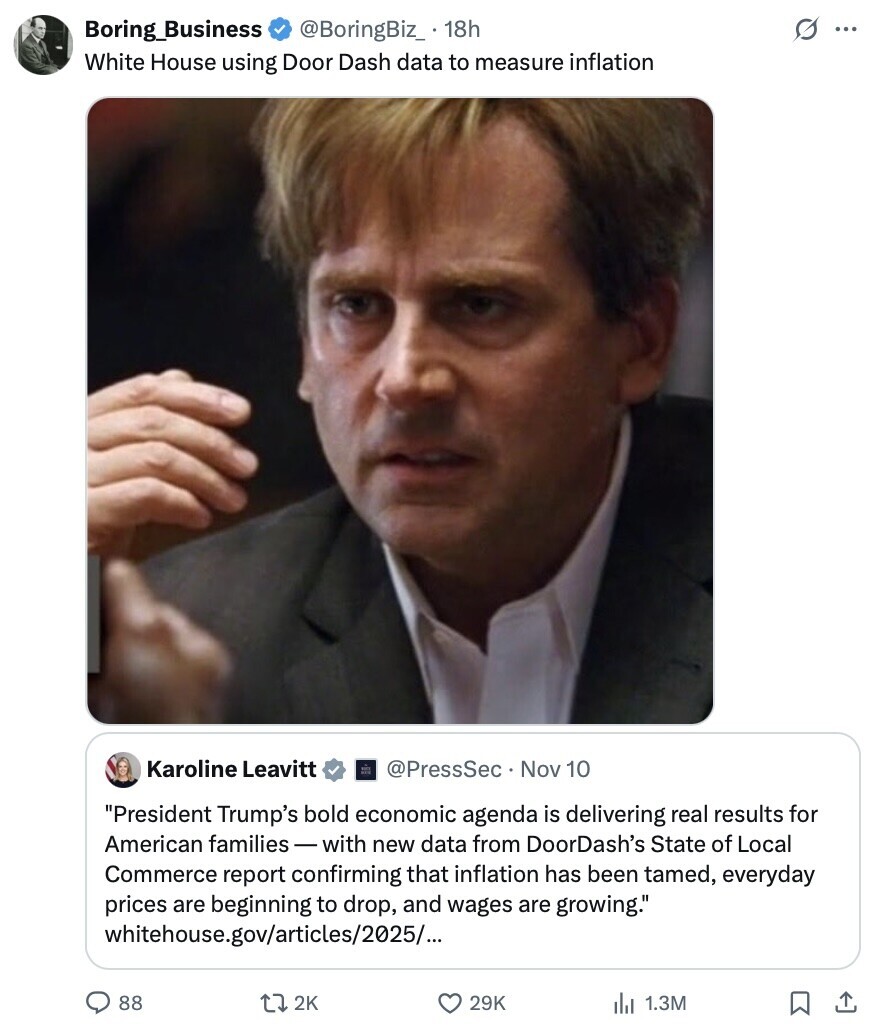
Task: Click the affiliation badge before @PressSec
Action: [x=365, y=769]
